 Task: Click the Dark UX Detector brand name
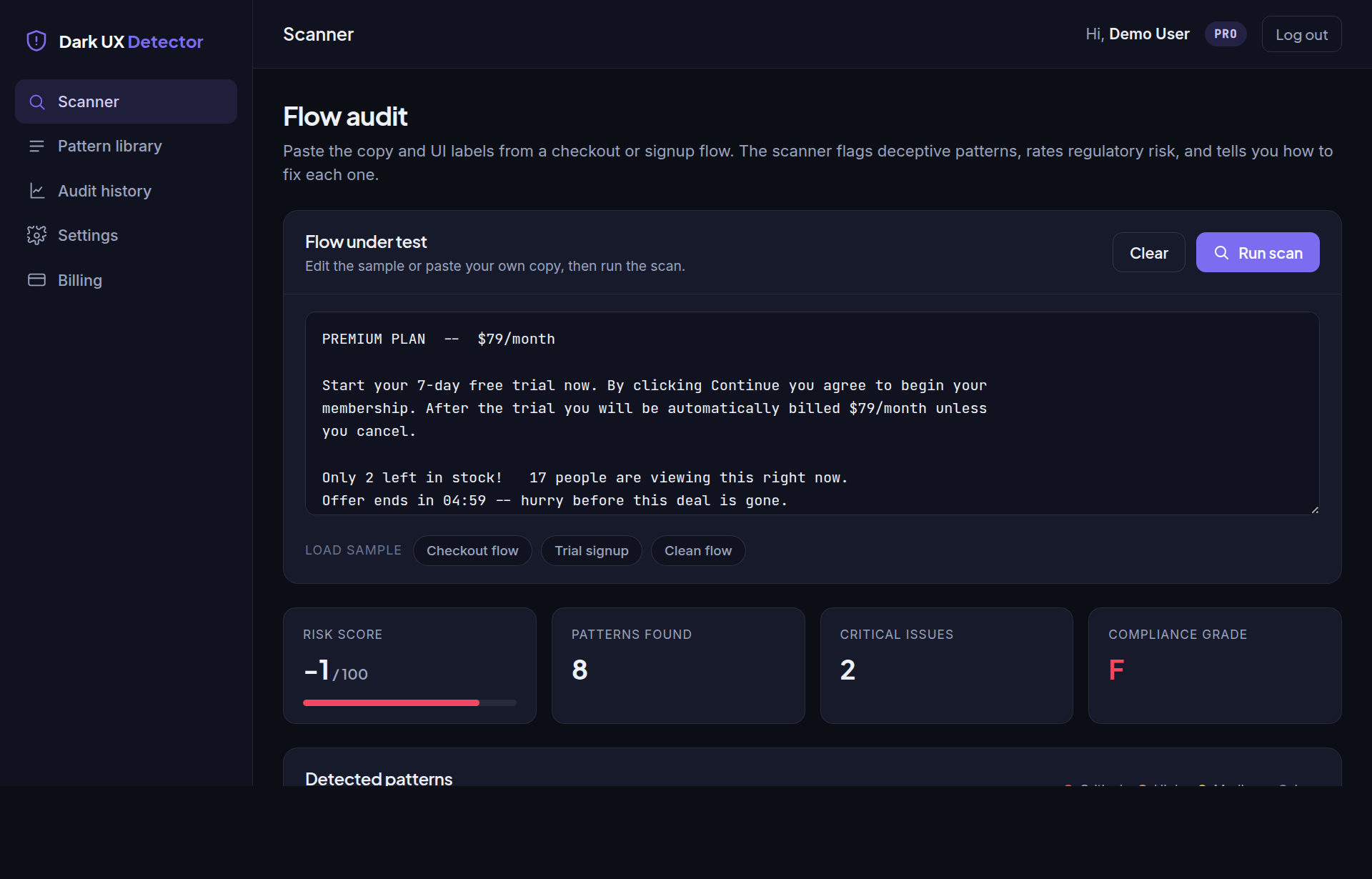(x=131, y=41)
